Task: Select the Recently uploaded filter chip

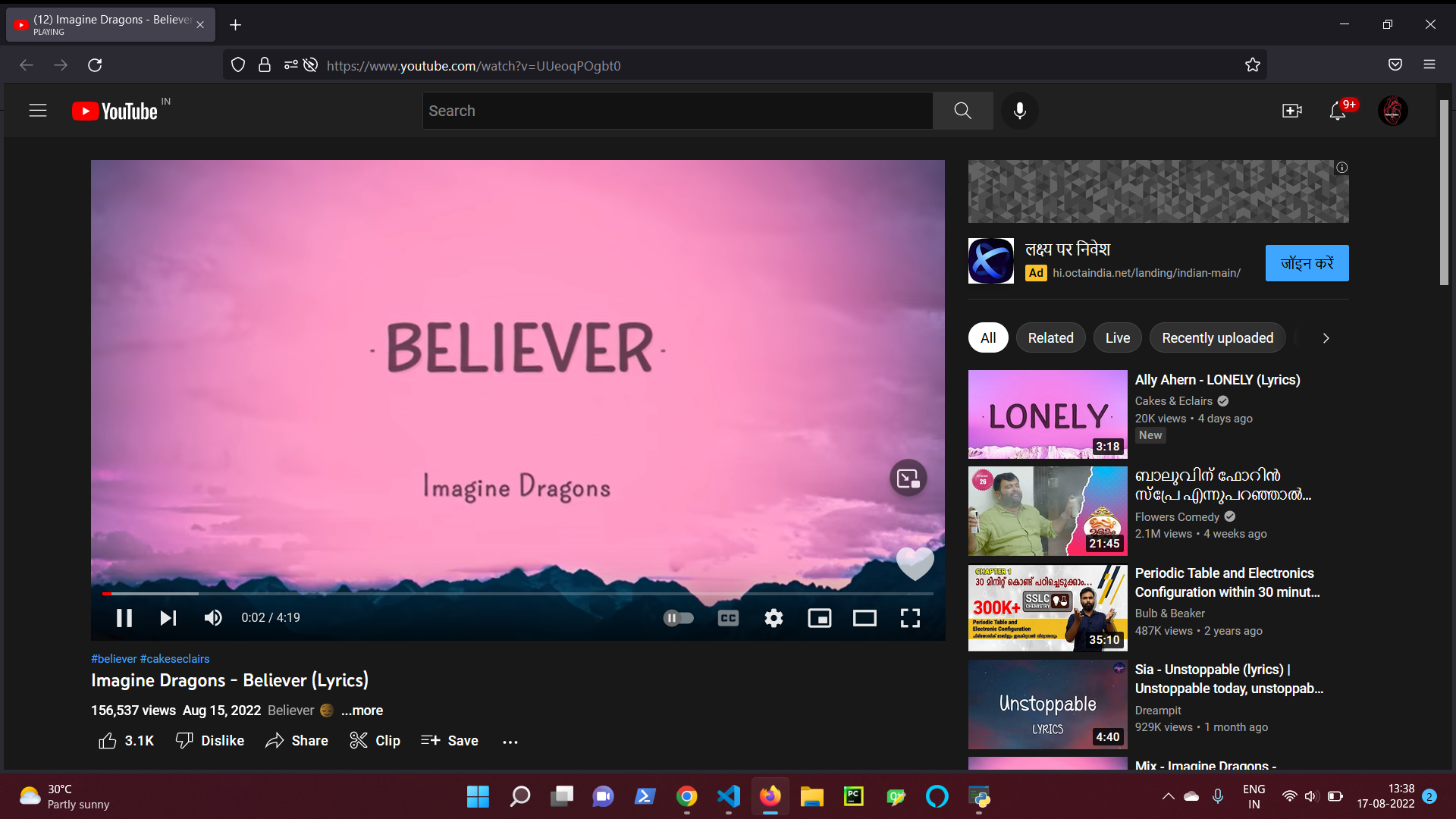Action: [1217, 338]
